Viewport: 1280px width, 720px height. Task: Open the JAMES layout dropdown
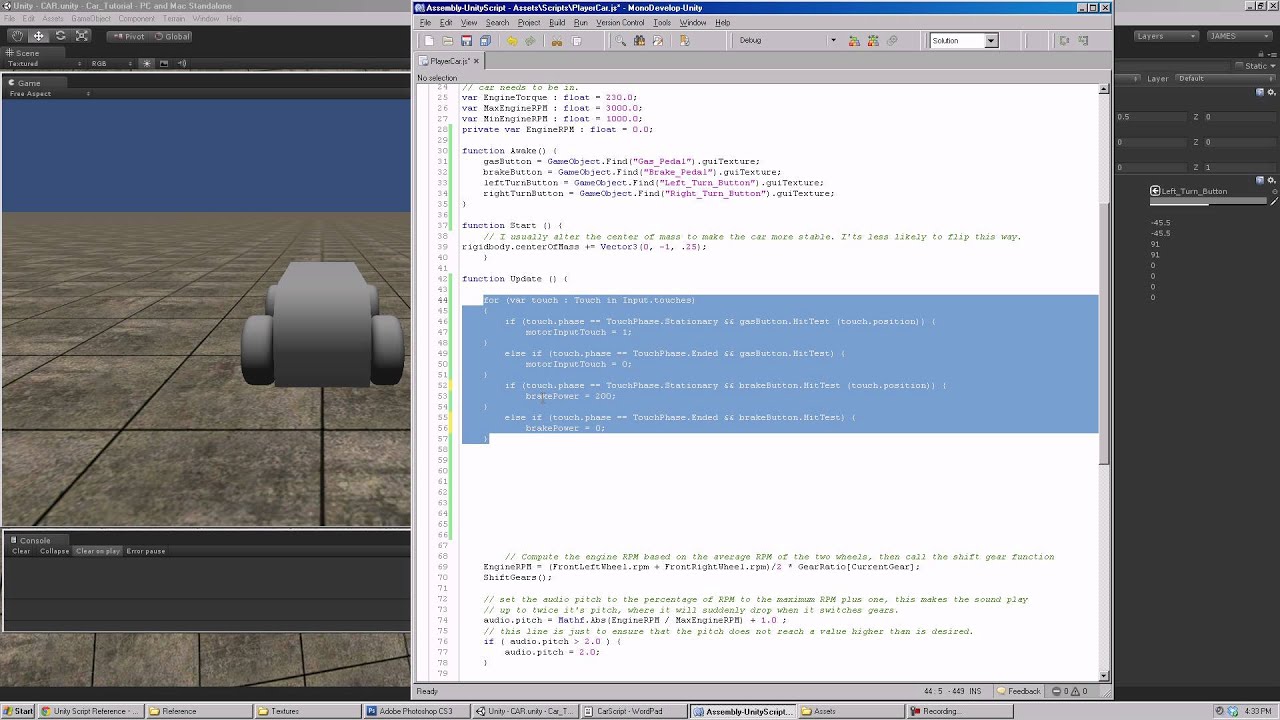[1238, 36]
